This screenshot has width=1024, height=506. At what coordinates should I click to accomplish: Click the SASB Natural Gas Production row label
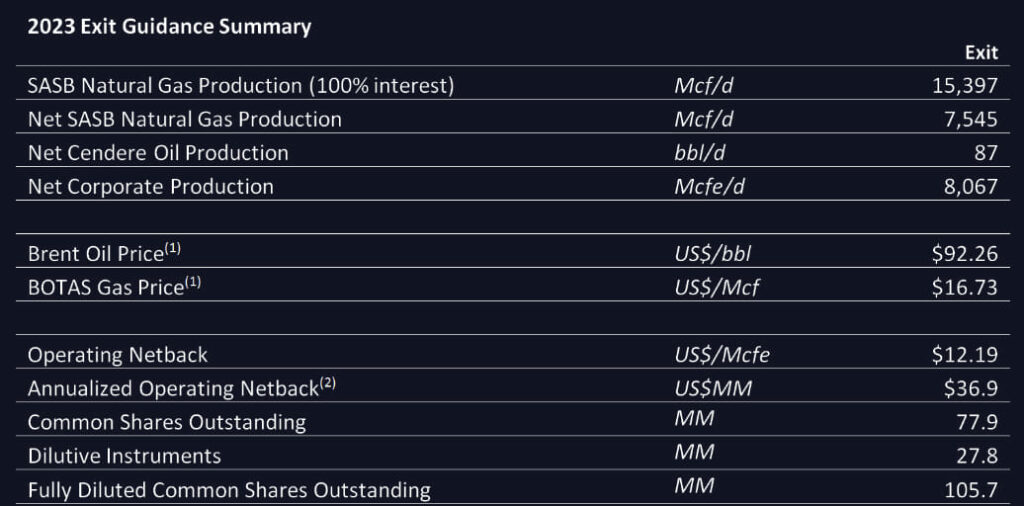241,86
